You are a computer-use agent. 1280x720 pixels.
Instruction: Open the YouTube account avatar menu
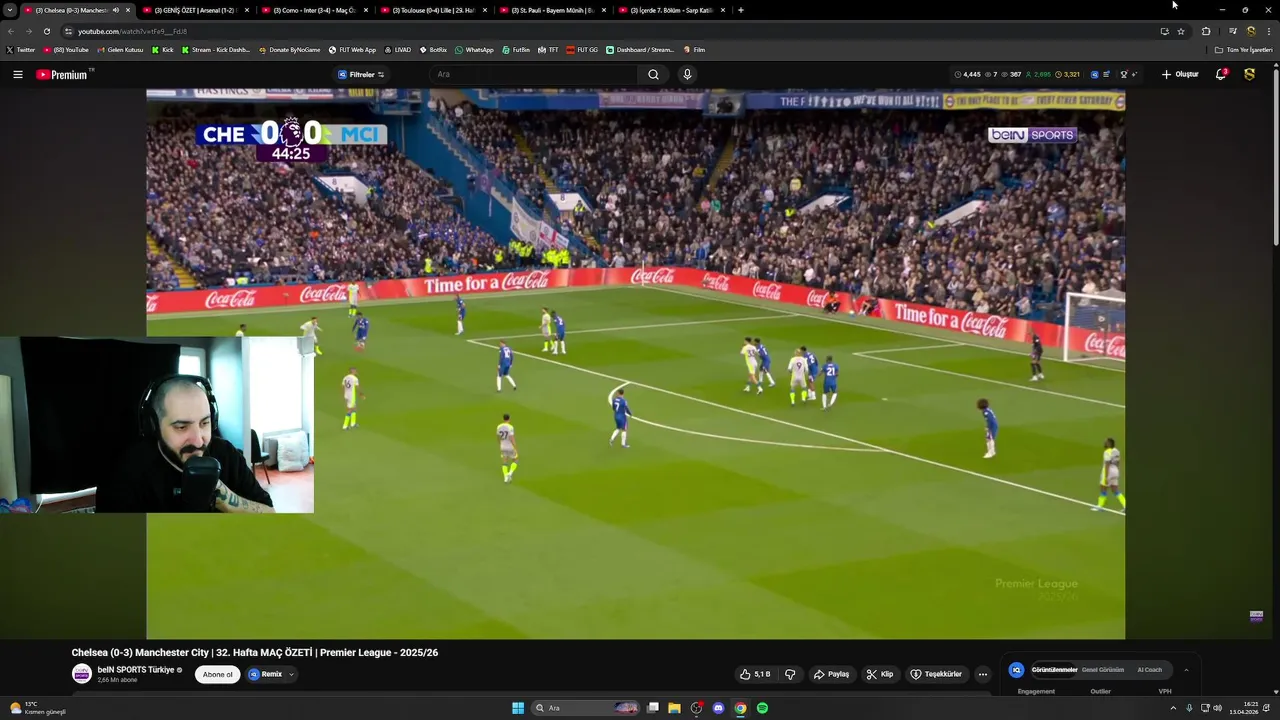[x=1249, y=74]
